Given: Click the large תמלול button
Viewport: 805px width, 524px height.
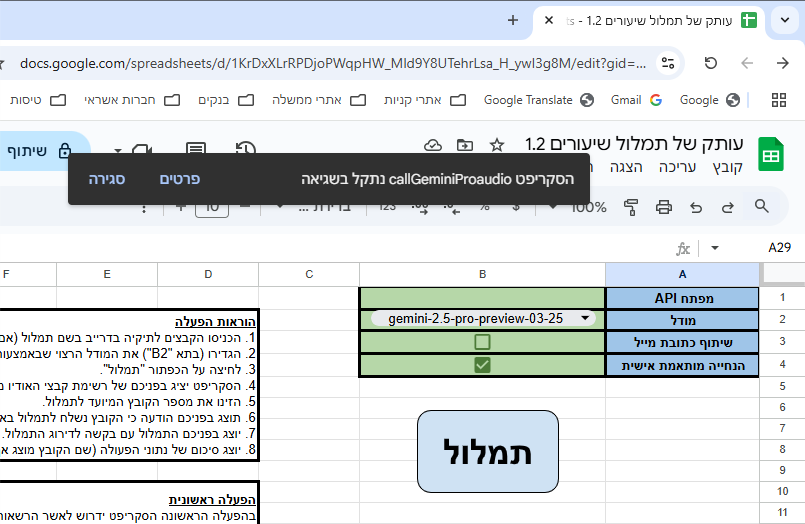Looking at the screenshot, I should click(488, 452).
